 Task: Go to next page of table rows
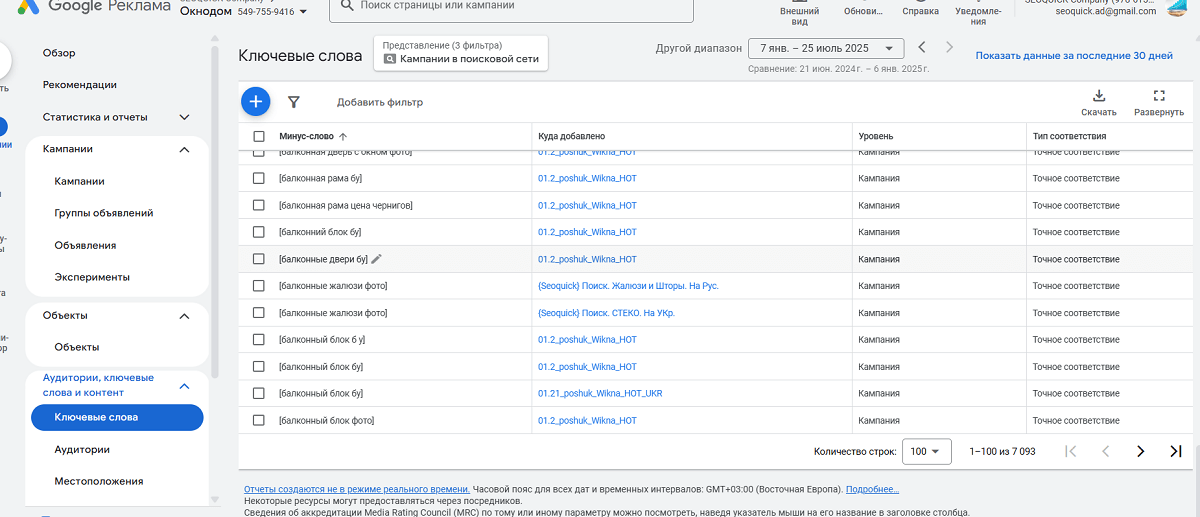pos(1140,451)
